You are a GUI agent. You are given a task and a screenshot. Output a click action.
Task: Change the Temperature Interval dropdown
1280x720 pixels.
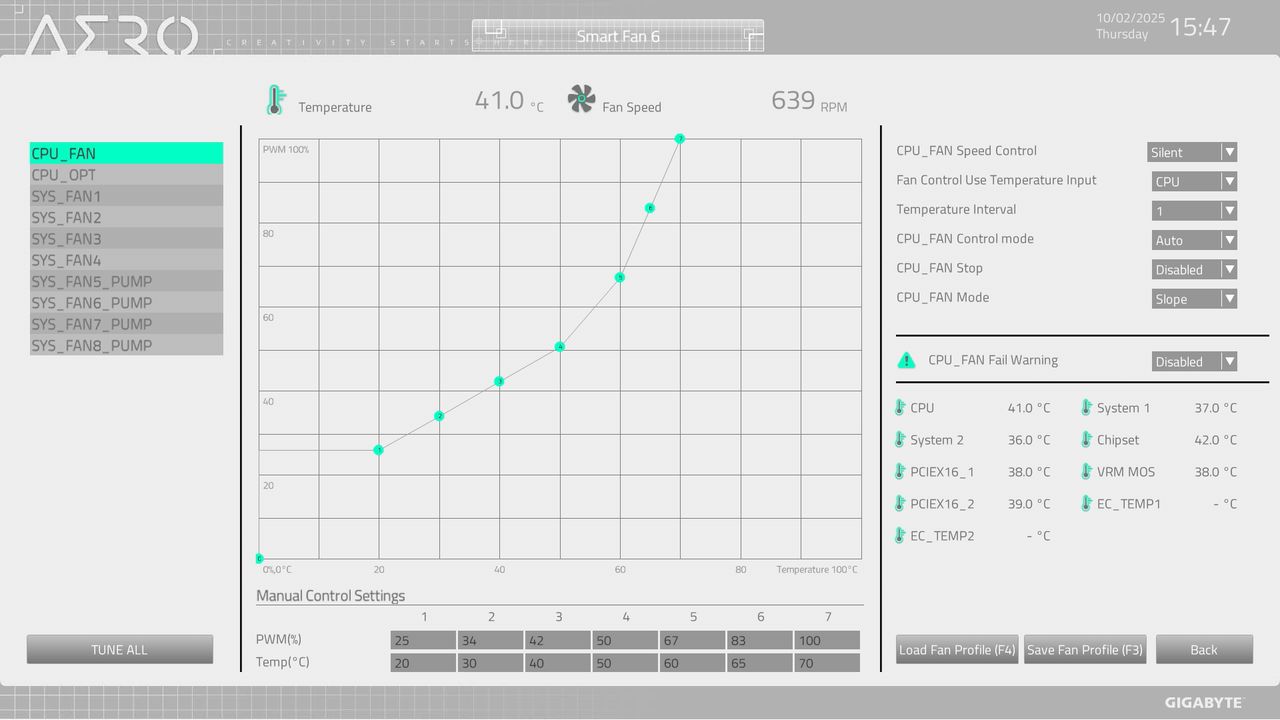(1194, 211)
